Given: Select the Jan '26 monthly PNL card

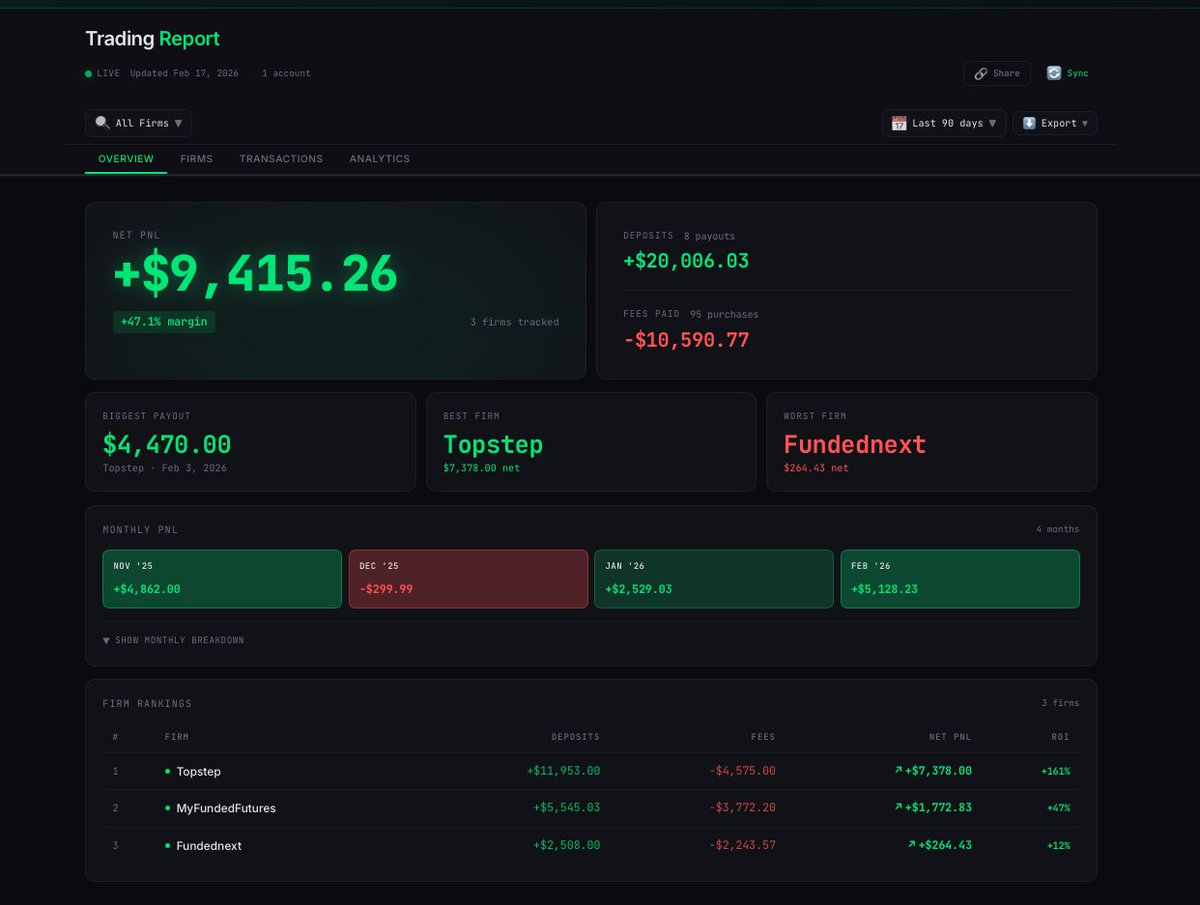Looking at the screenshot, I should click(714, 579).
